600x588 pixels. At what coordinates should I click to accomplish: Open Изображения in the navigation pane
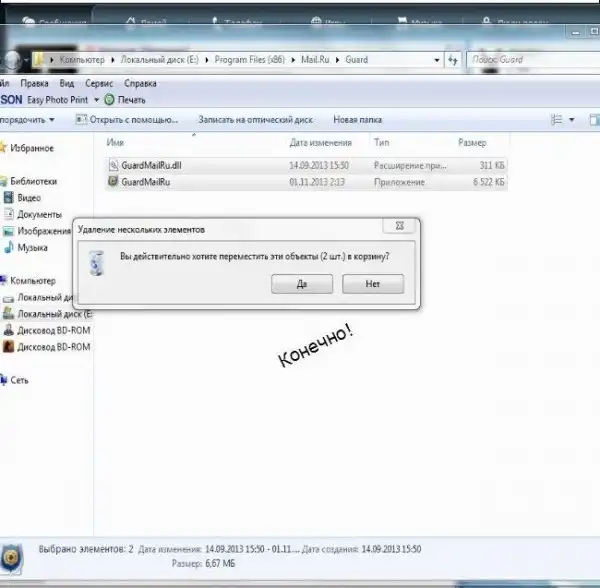click(43, 231)
